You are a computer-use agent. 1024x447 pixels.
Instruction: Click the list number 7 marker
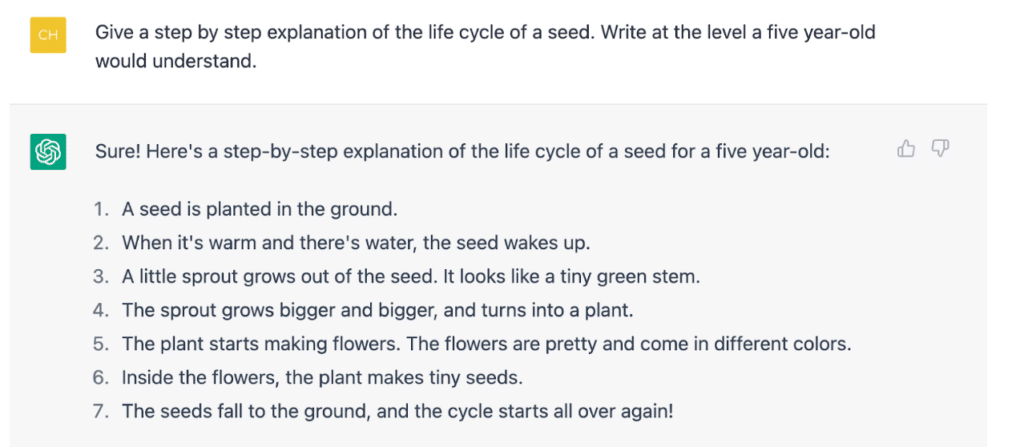point(99,411)
